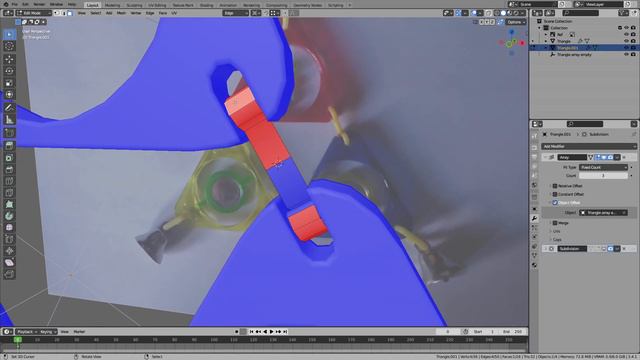Hide the Triangle object eye icon
The width and height of the screenshot is (640, 360).
626,41
